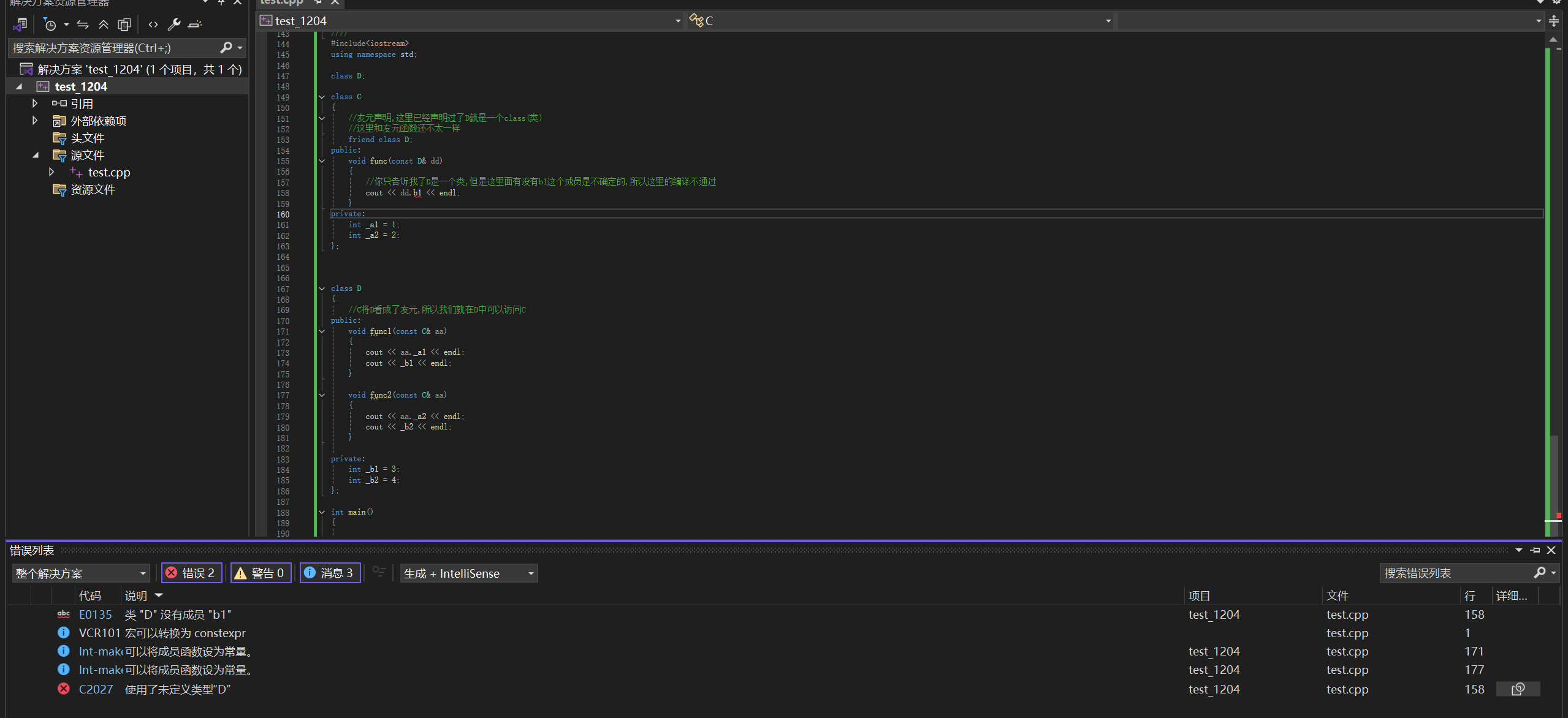This screenshot has width=1568, height=718.
Task: Open the 整个解决方案 scope dropdown
Action: pos(81,573)
